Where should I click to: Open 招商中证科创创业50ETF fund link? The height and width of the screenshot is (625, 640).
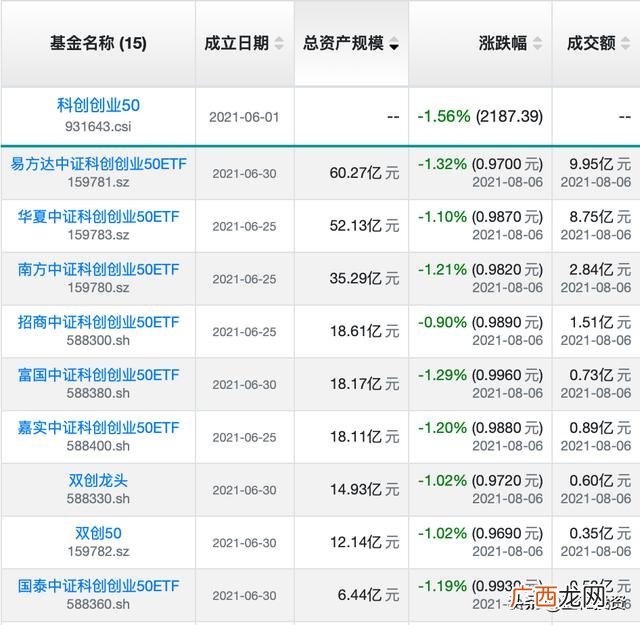point(98,322)
